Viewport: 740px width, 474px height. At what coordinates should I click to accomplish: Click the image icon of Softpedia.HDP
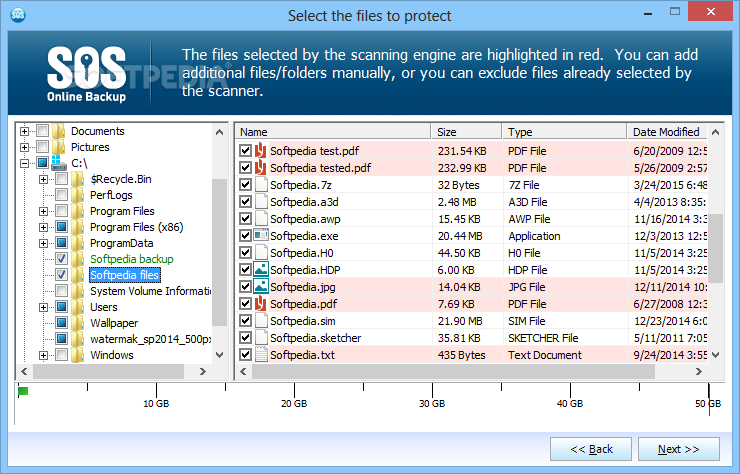(x=261, y=269)
